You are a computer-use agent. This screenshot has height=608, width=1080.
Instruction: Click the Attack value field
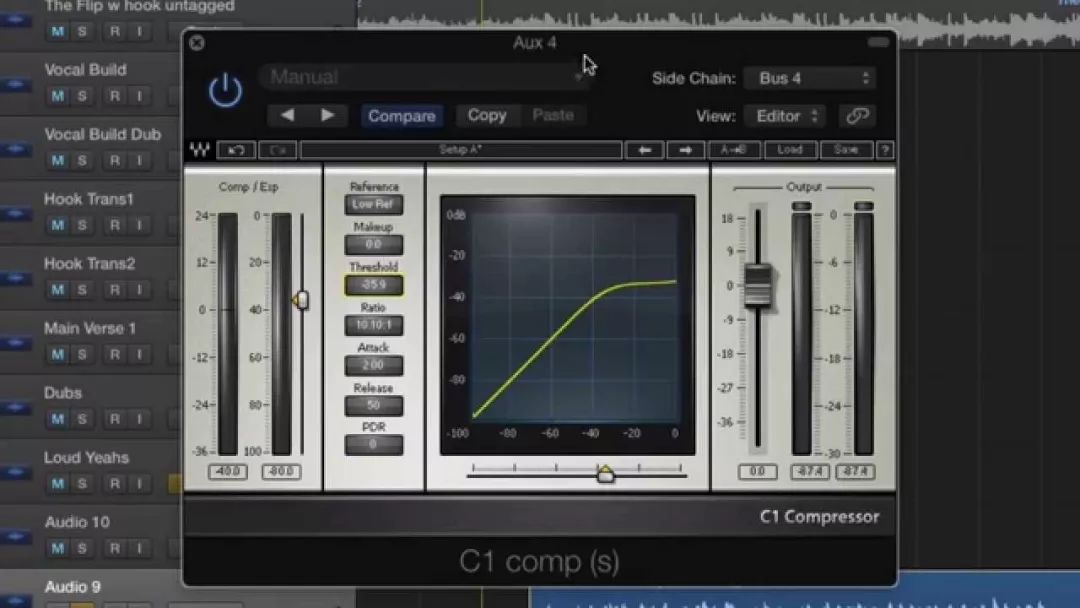[373, 365]
